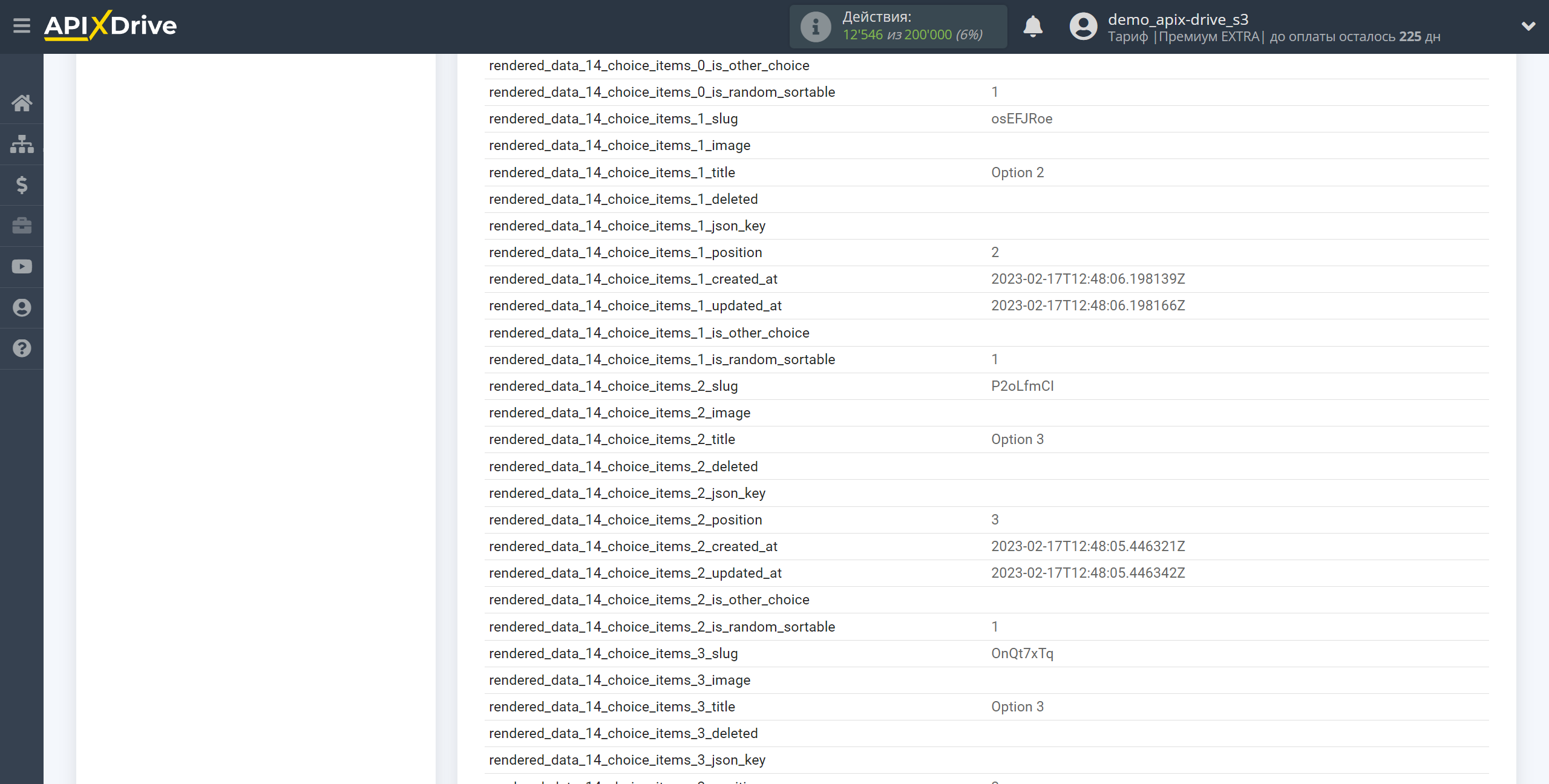Open the billing dollar icon
This screenshot has height=784, width=1549.
point(22,185)
